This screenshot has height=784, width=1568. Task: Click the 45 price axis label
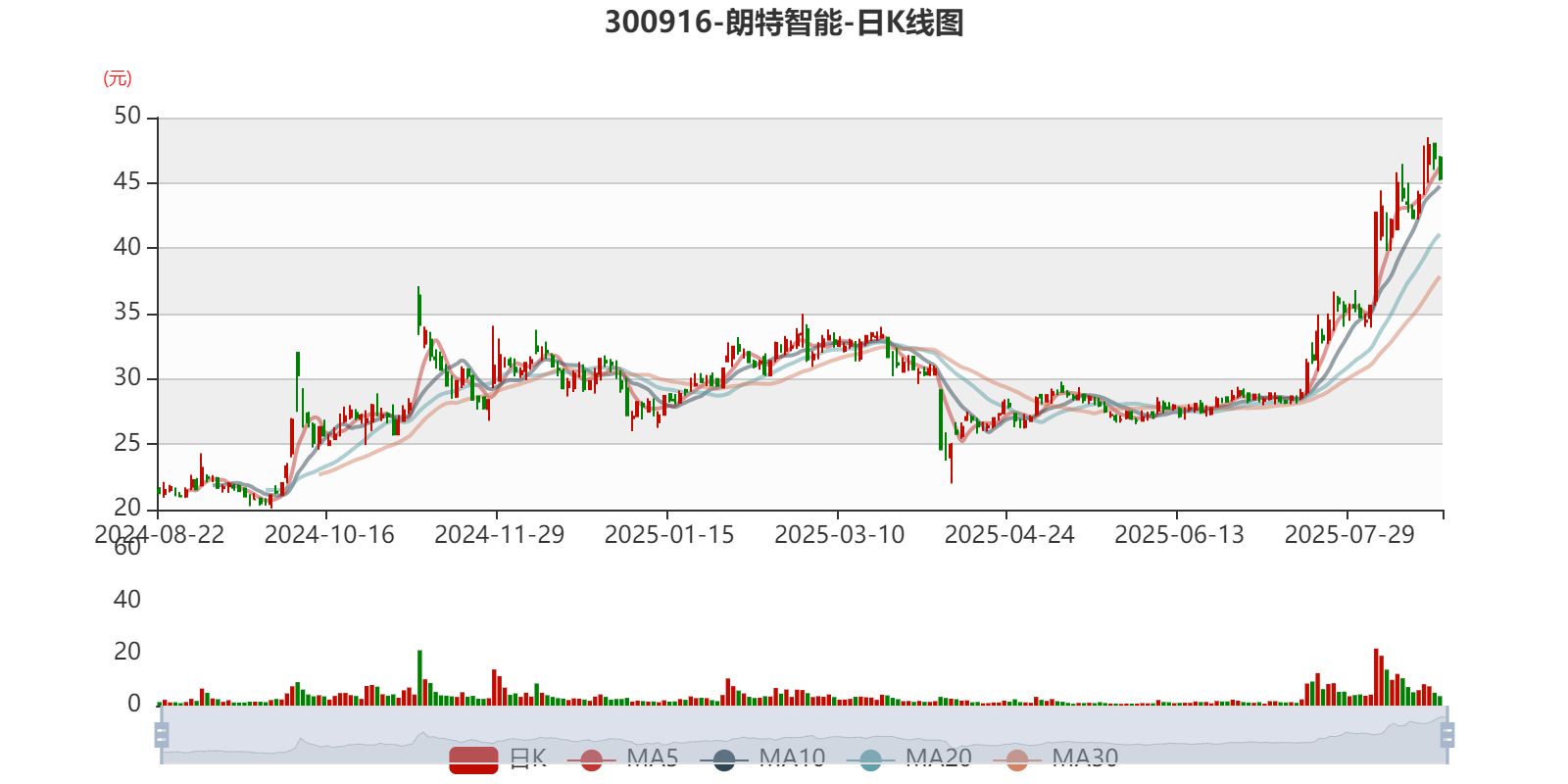(127, 182)
